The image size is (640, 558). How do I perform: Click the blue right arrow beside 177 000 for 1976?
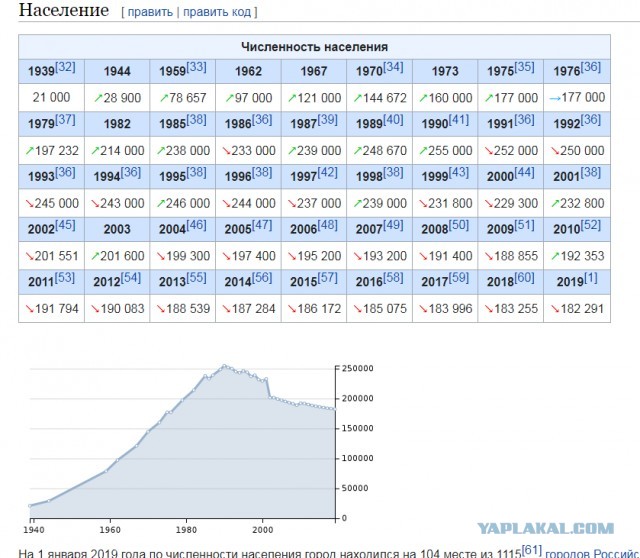[x=555, y=98]
